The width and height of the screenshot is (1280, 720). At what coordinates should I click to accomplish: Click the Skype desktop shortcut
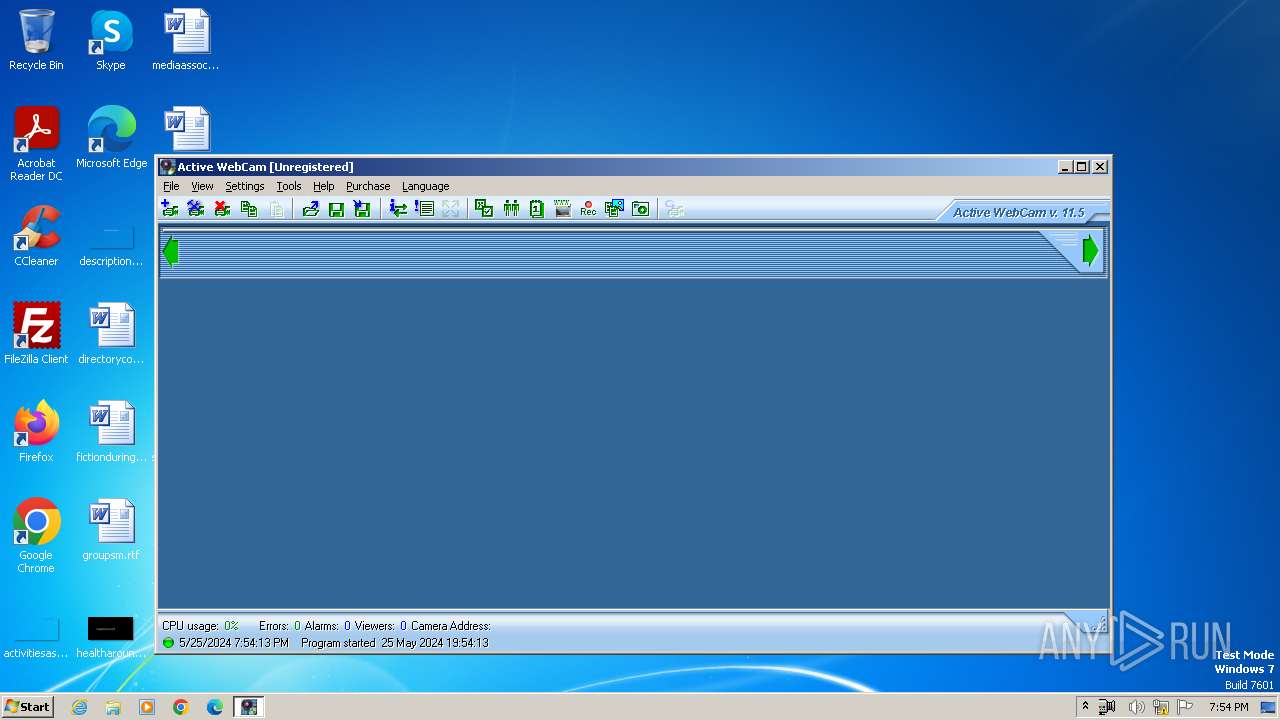111,40
